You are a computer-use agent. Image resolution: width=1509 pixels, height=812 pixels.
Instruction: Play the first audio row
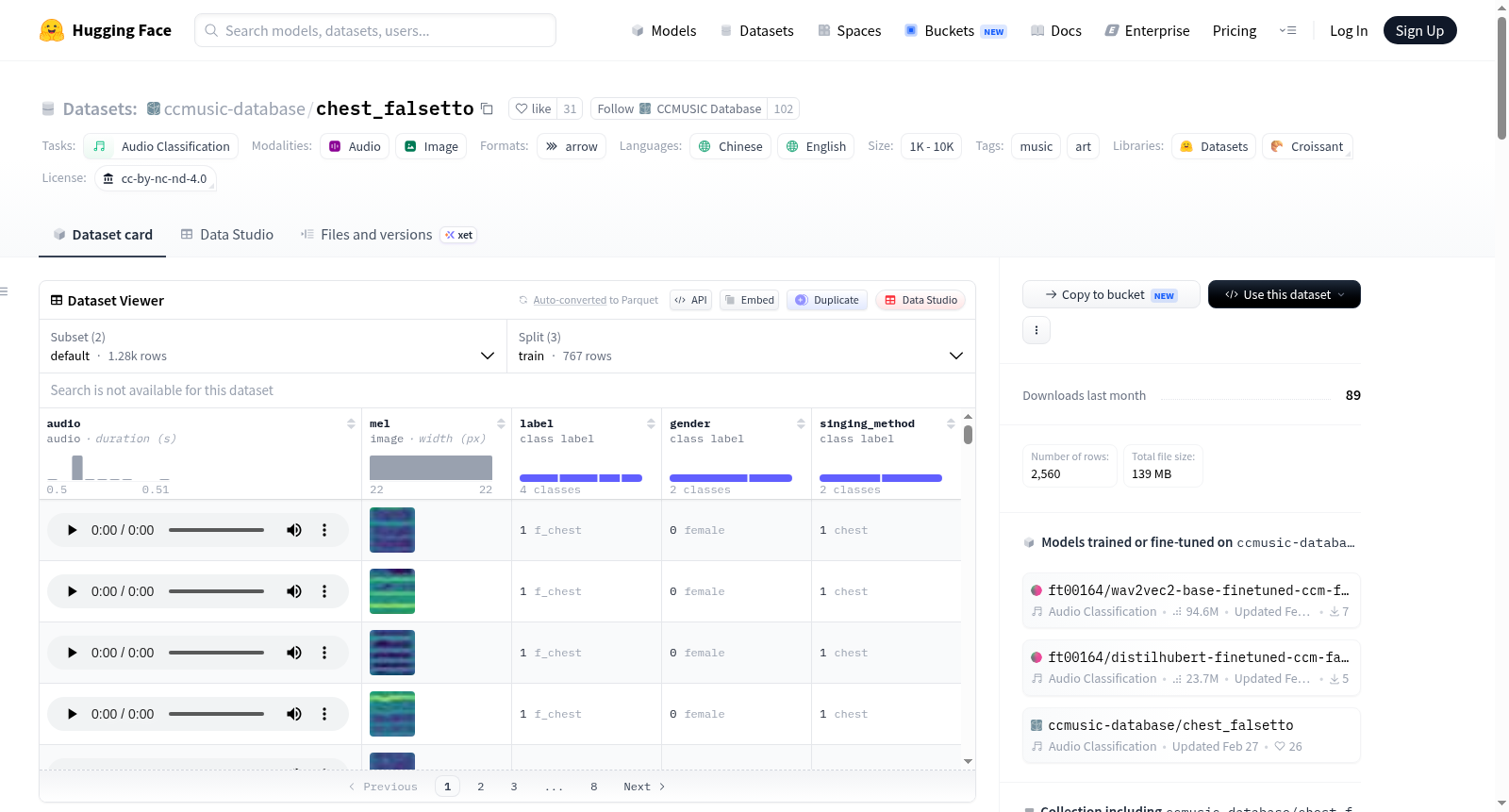click(72, 530)
